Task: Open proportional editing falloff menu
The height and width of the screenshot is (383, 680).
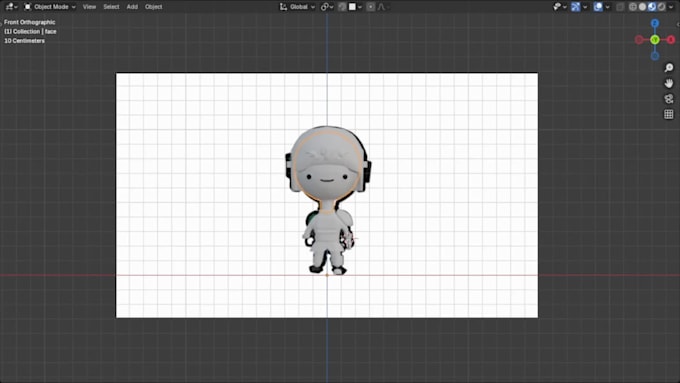Action: 383,7
